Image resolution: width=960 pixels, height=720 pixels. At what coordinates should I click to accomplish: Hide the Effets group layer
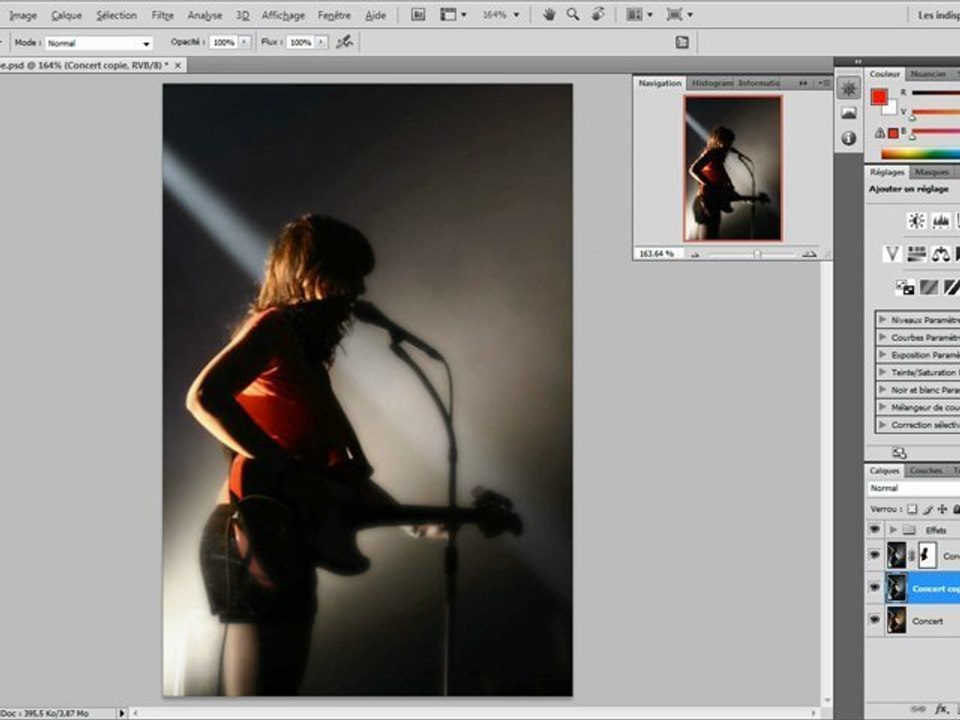(x=874, y=529)
